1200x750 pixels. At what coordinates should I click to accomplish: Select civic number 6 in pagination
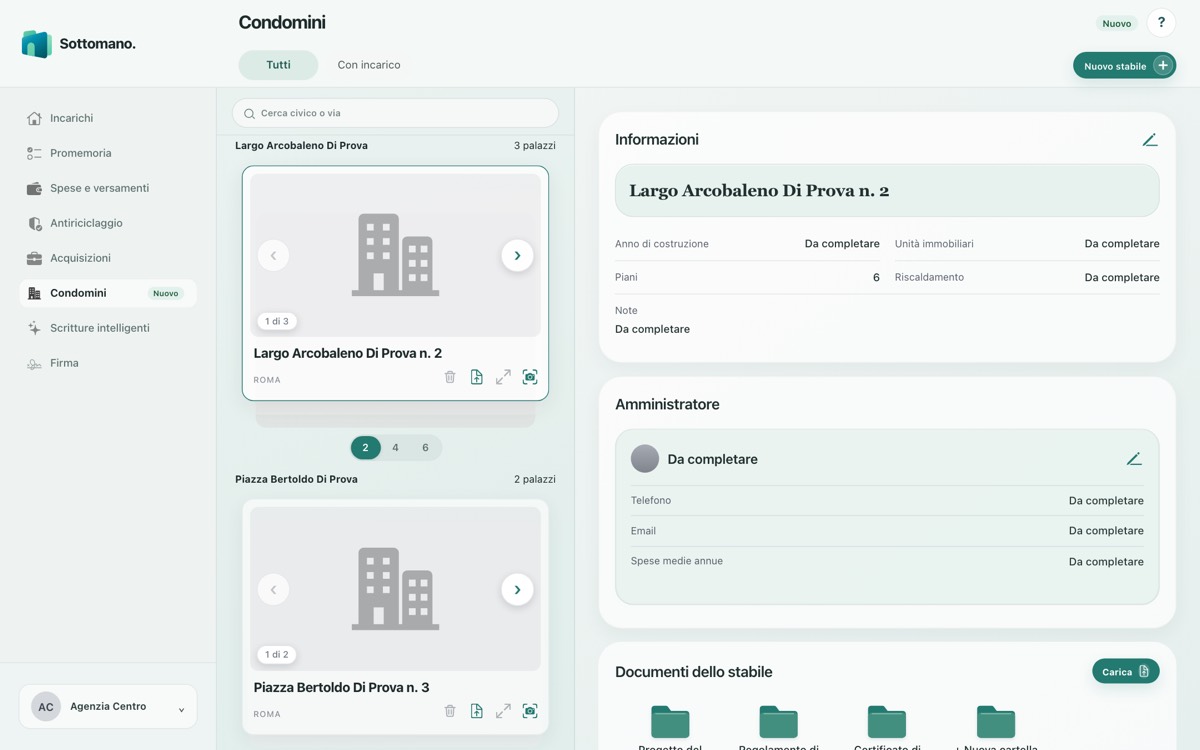tap(425, 448)
